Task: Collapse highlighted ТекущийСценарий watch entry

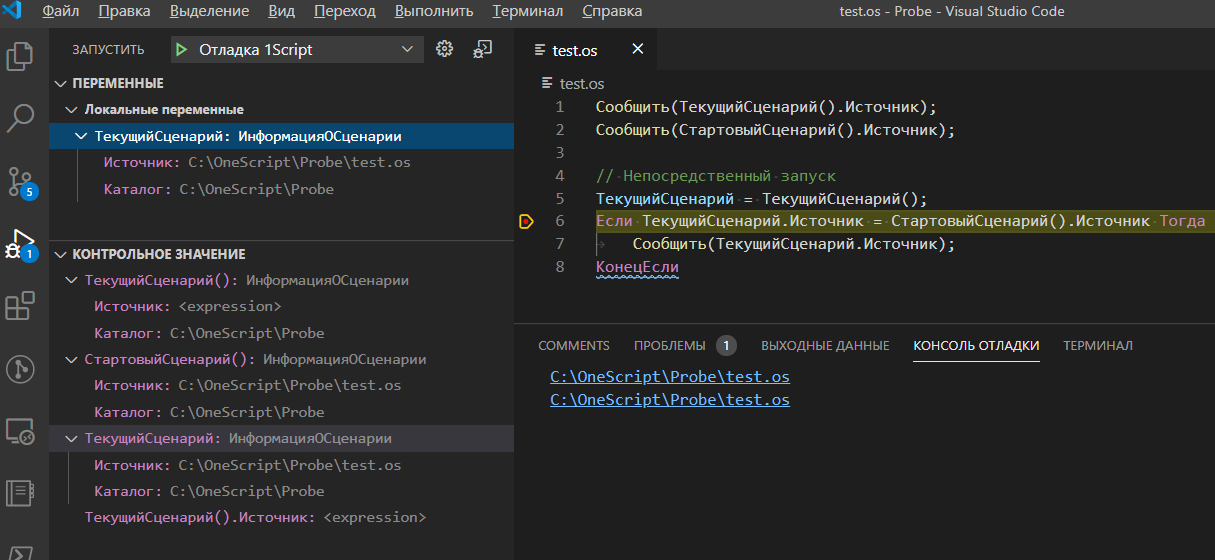Action: [70, 438]
